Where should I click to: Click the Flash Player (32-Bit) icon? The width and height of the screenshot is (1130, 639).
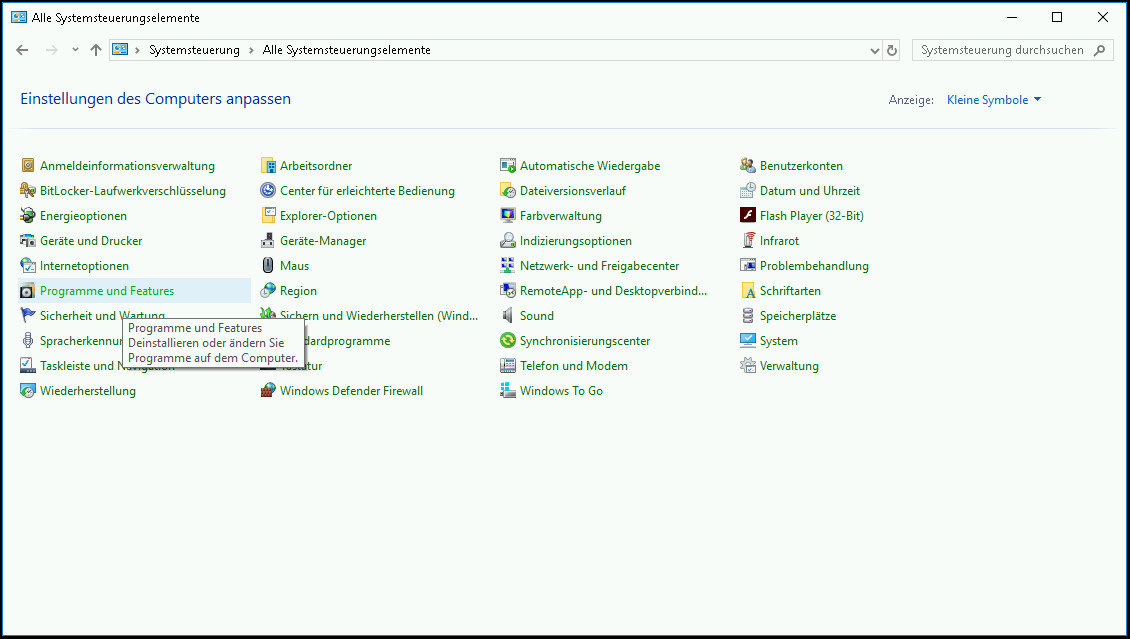pos(748,216)
